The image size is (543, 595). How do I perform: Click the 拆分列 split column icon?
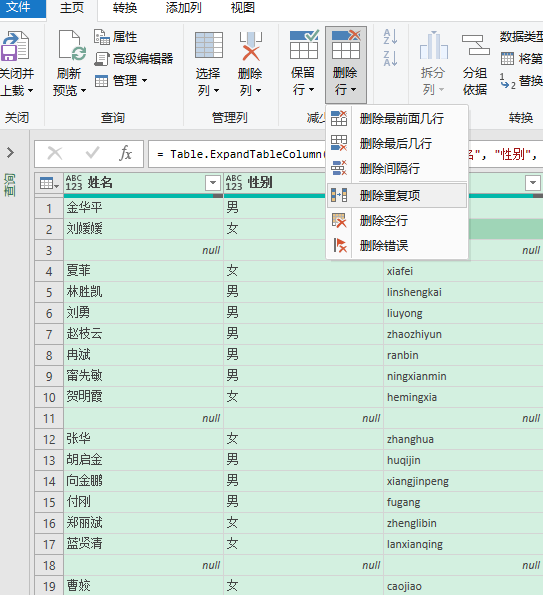tap(433, 46)
